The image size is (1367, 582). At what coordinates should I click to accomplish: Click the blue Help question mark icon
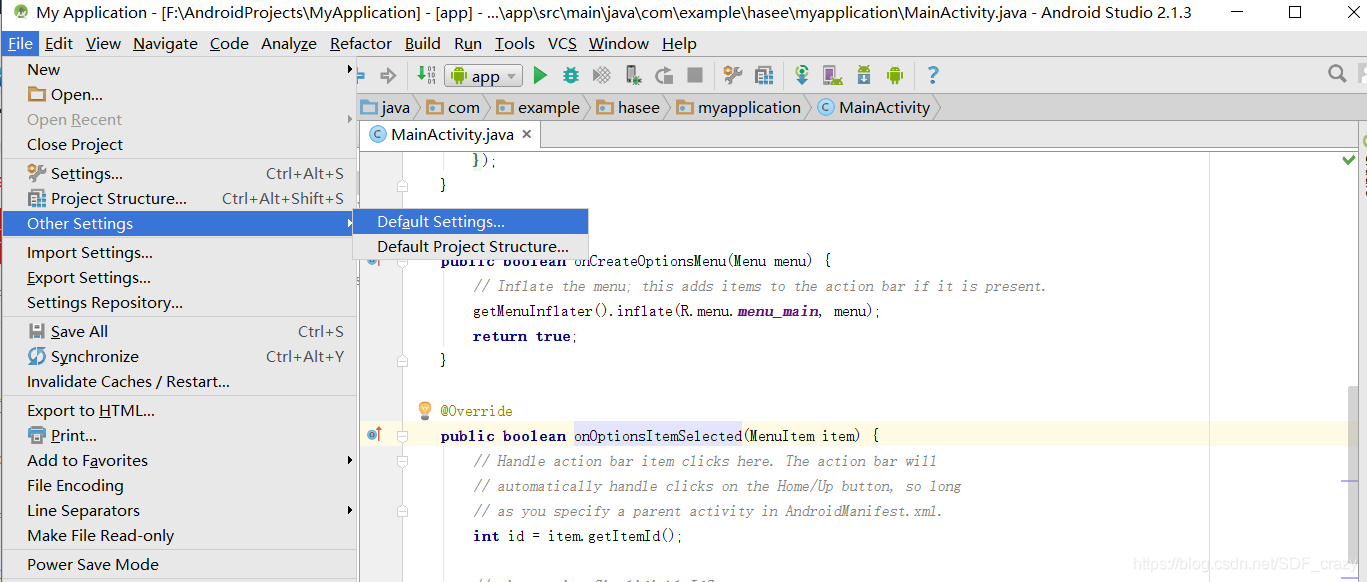tap(933, 75)
